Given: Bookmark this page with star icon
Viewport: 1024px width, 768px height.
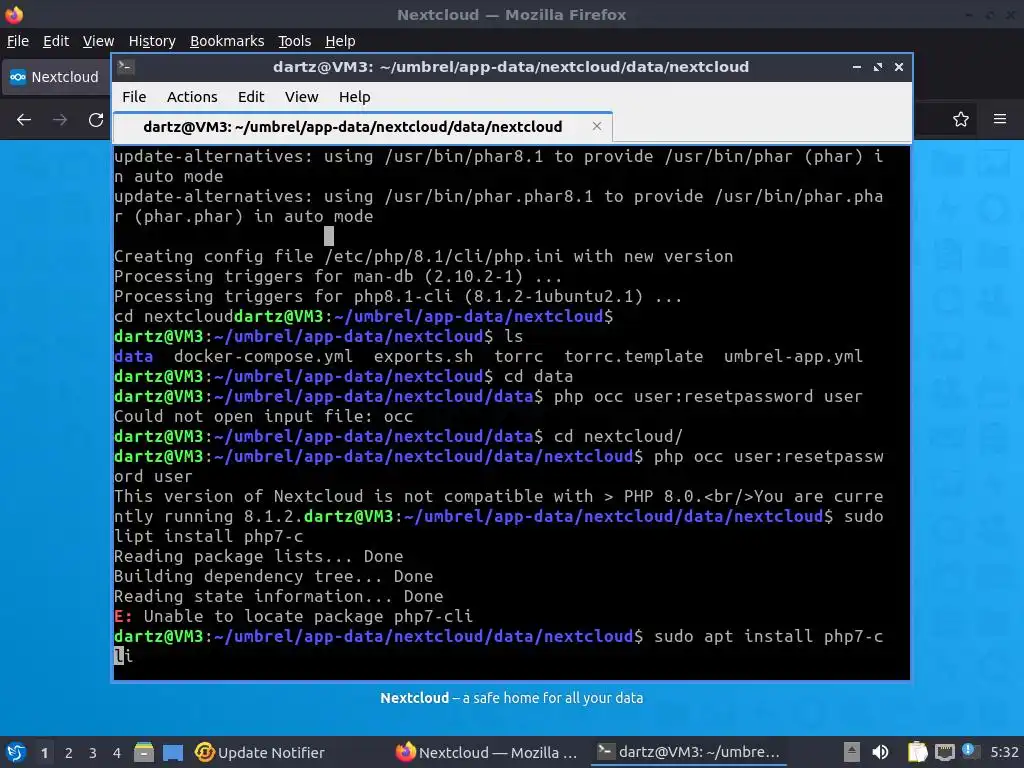Looking at the screenshot, I should tap(961, 119).
